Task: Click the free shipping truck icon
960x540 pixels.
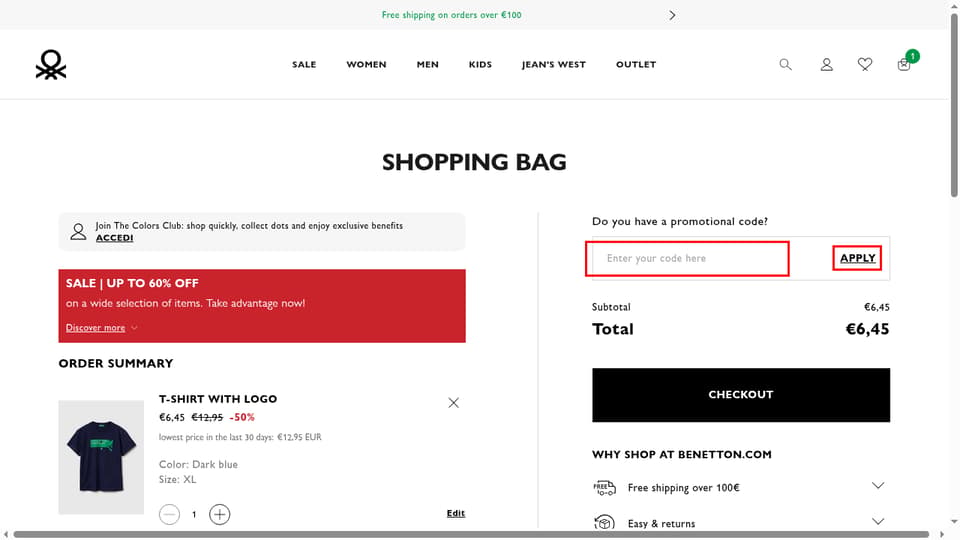Action: click(x=604, y=487)
